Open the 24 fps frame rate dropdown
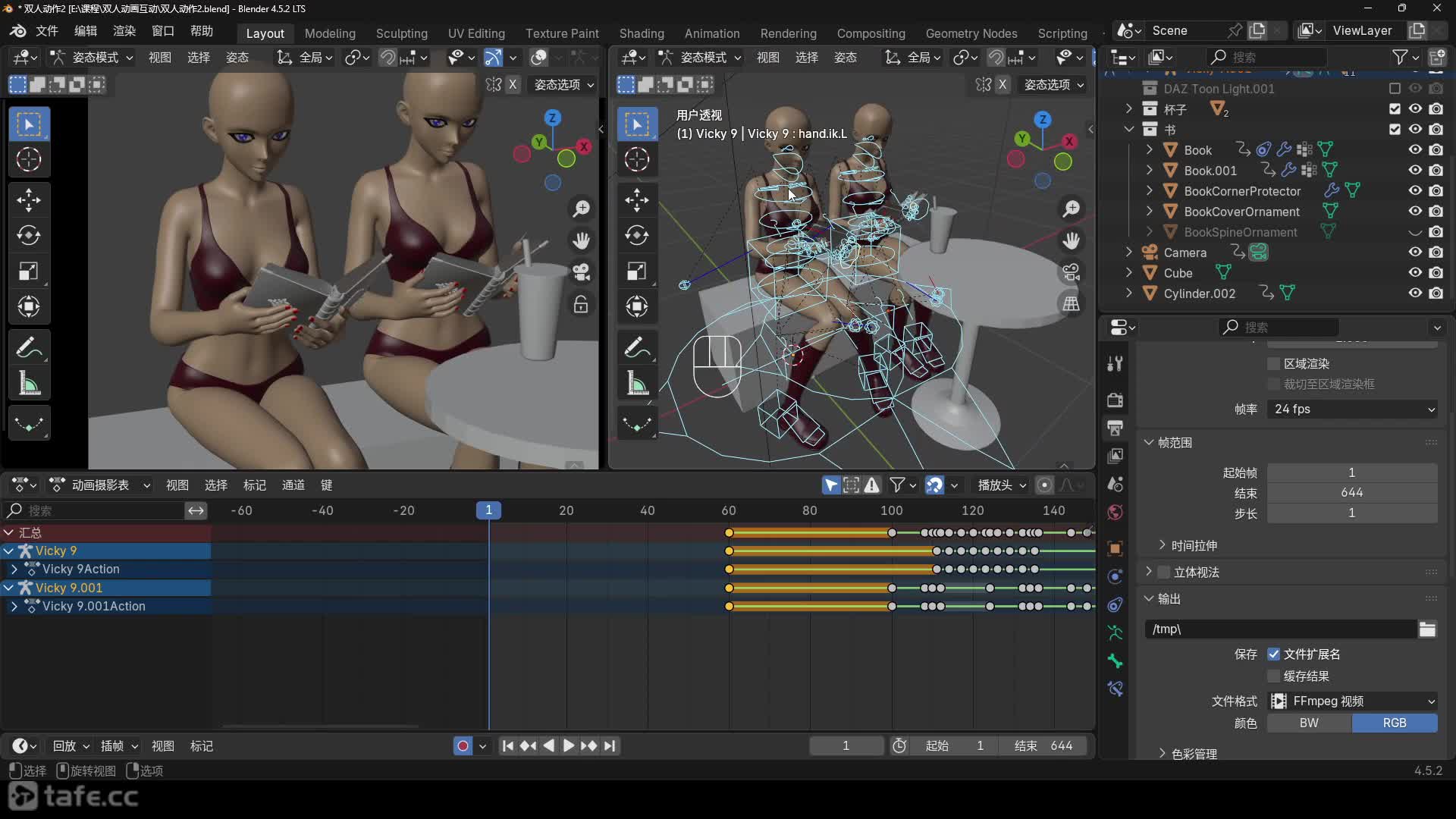Screen dimensions: 1456x819 1352,409
